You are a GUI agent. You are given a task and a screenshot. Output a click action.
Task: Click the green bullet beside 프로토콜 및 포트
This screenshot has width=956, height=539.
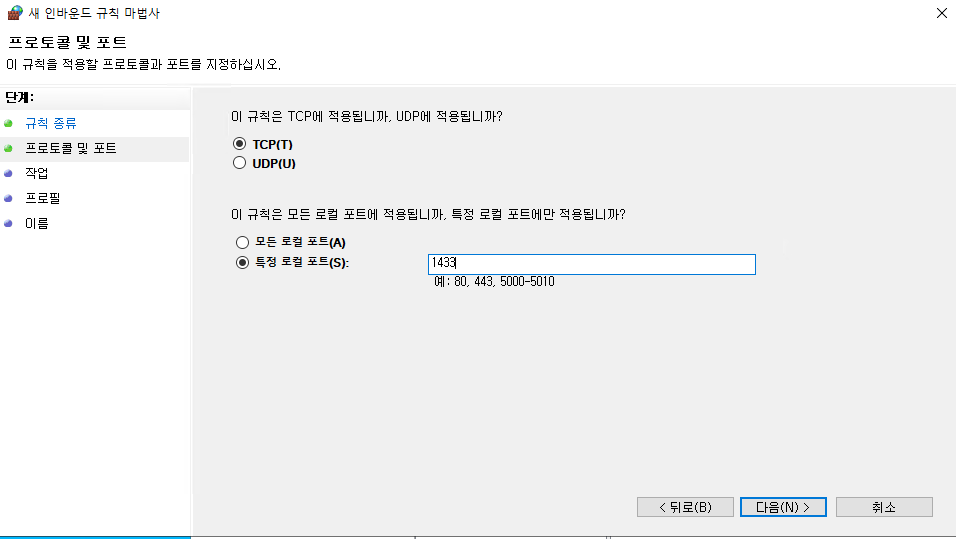(9, 148)
